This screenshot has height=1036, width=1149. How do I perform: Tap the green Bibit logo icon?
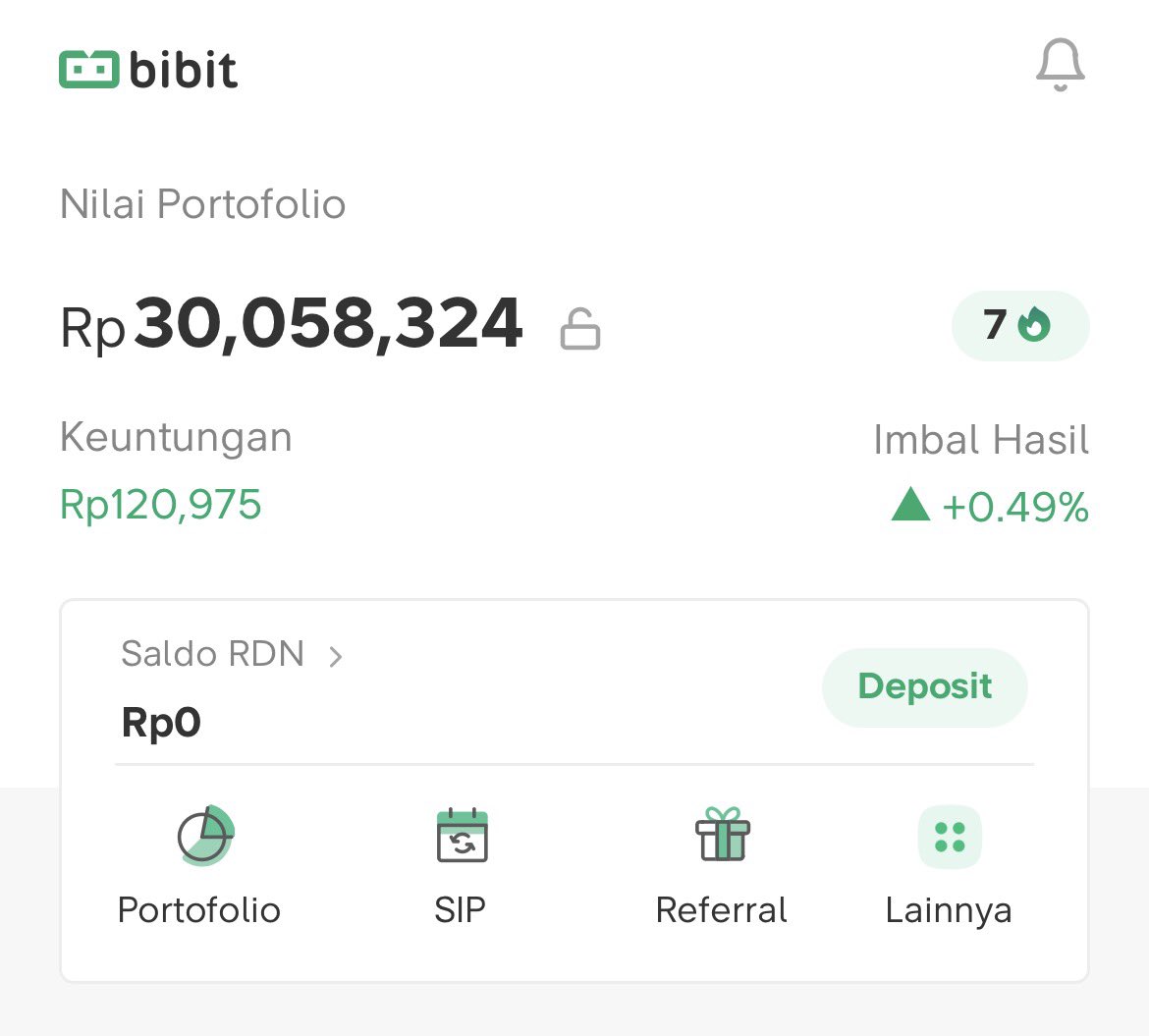click(88, 70)
